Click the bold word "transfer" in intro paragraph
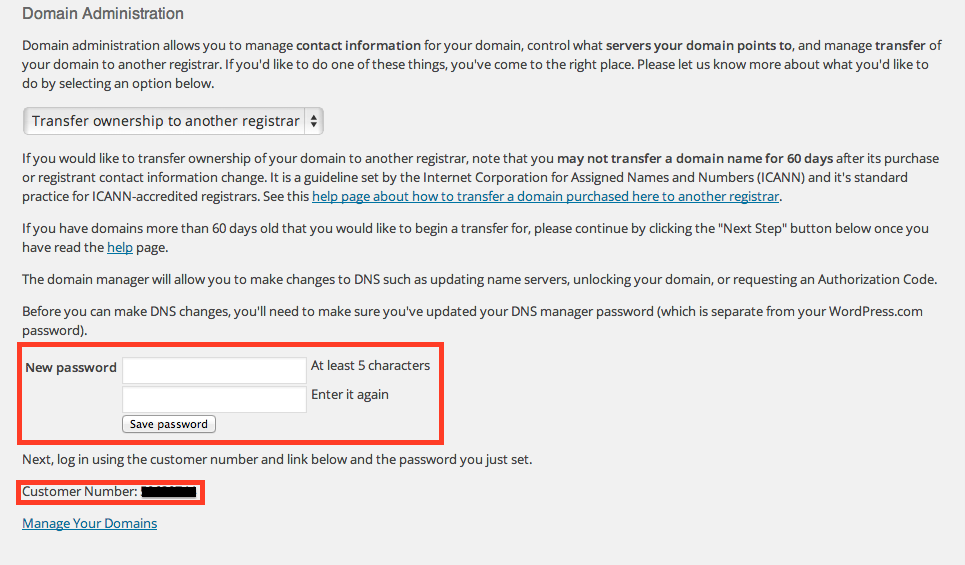Image resolution: width=965 pixels, height=565 pixels. (x=901, y=46)
